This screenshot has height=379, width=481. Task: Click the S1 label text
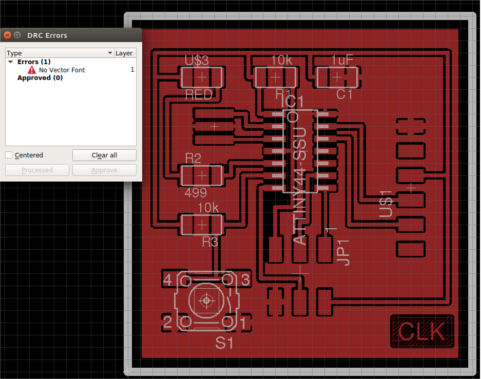pyautogui.click(x=224, y=343)
